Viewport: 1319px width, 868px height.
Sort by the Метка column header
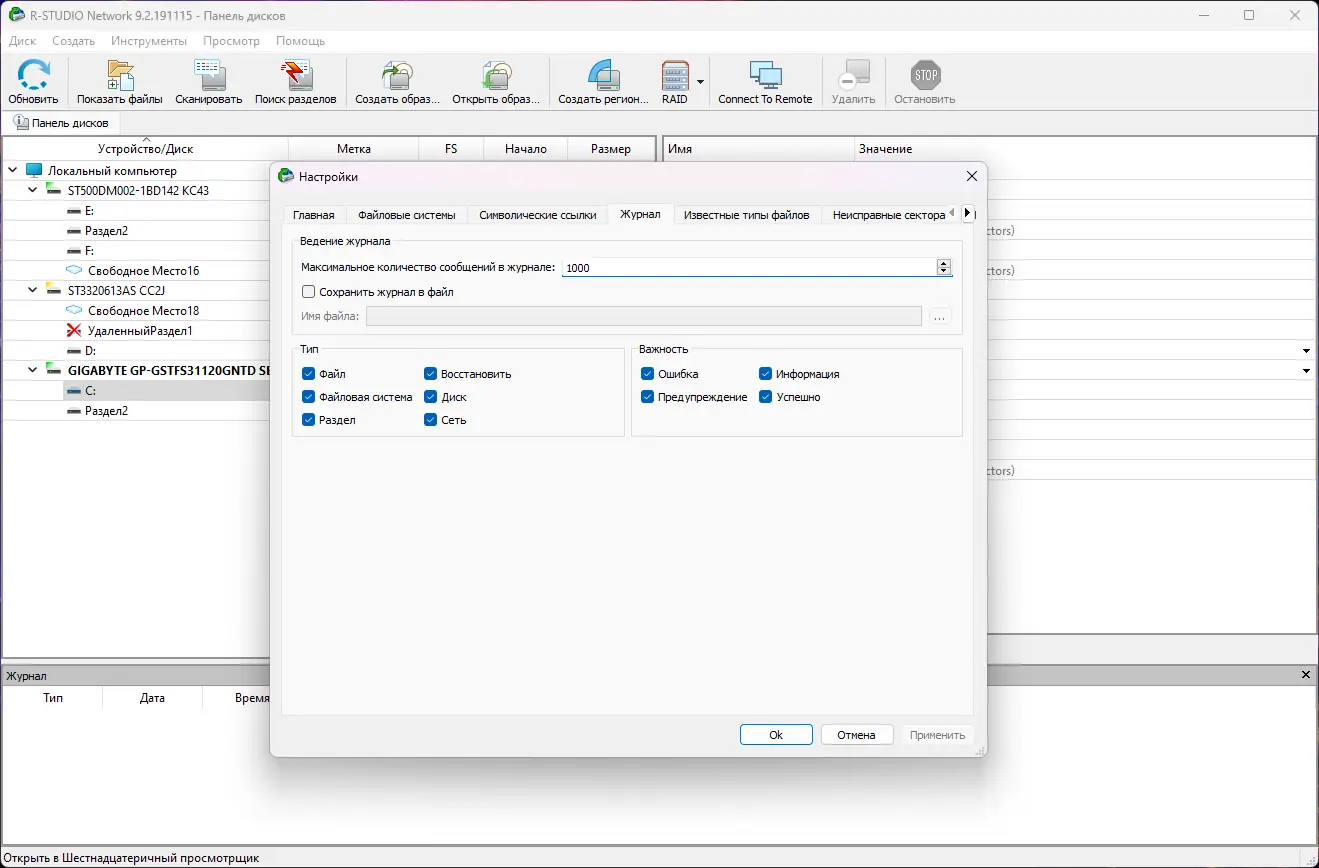[x=354, y=149]
